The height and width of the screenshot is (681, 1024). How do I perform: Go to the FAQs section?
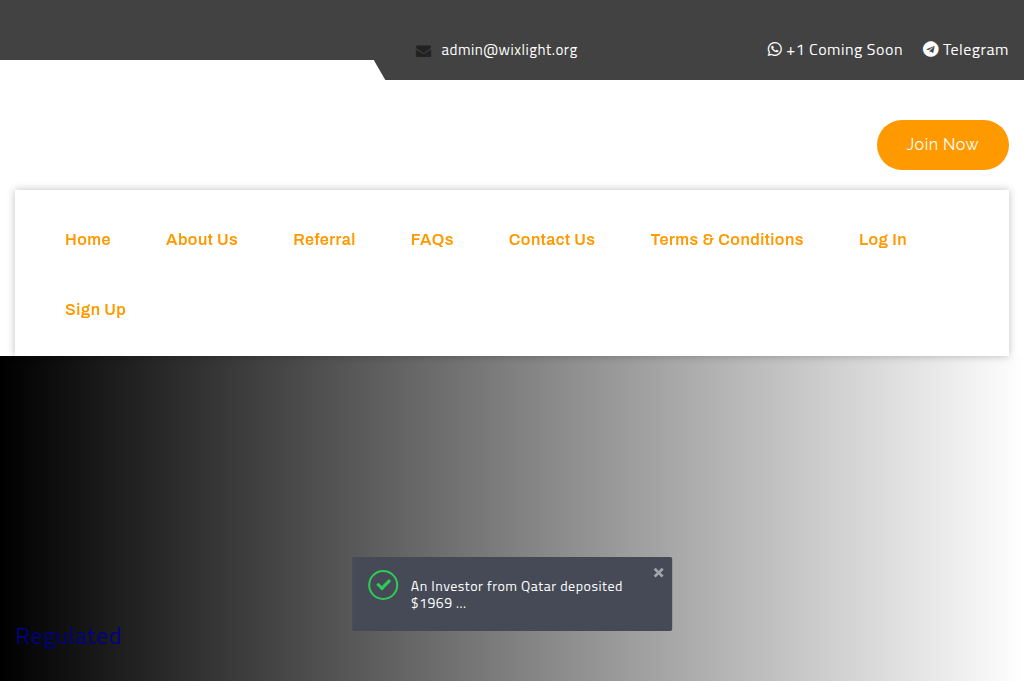click(x=432, y=239)
